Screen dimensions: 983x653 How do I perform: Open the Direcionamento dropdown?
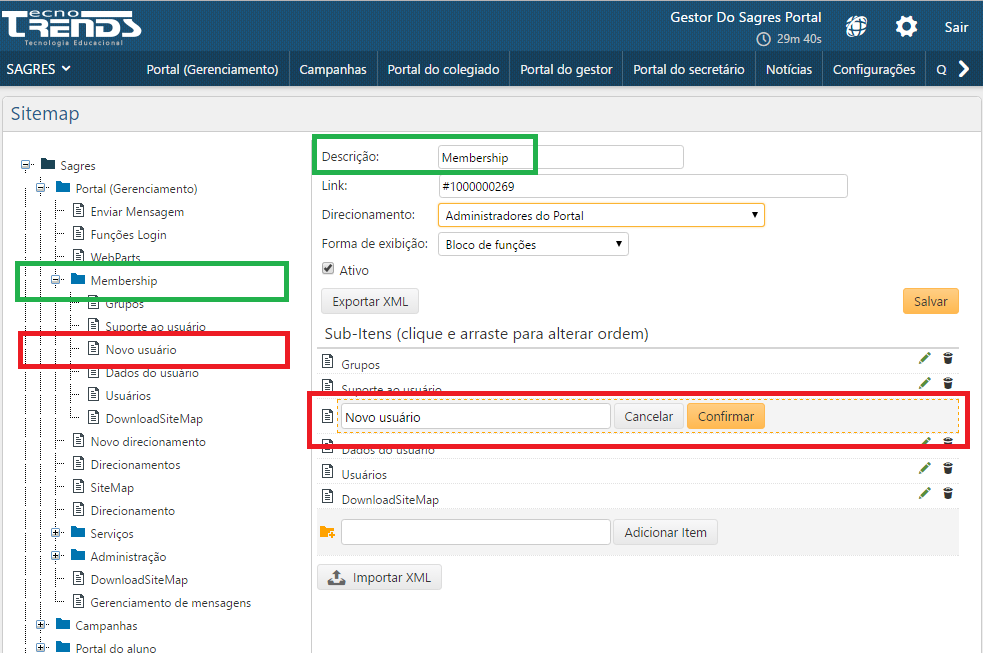coord(600,215)
